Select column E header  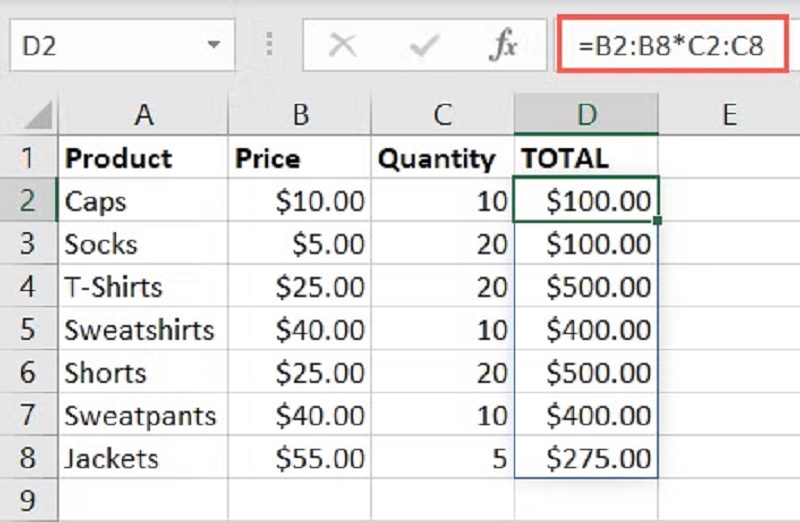[x=728, y=115]
